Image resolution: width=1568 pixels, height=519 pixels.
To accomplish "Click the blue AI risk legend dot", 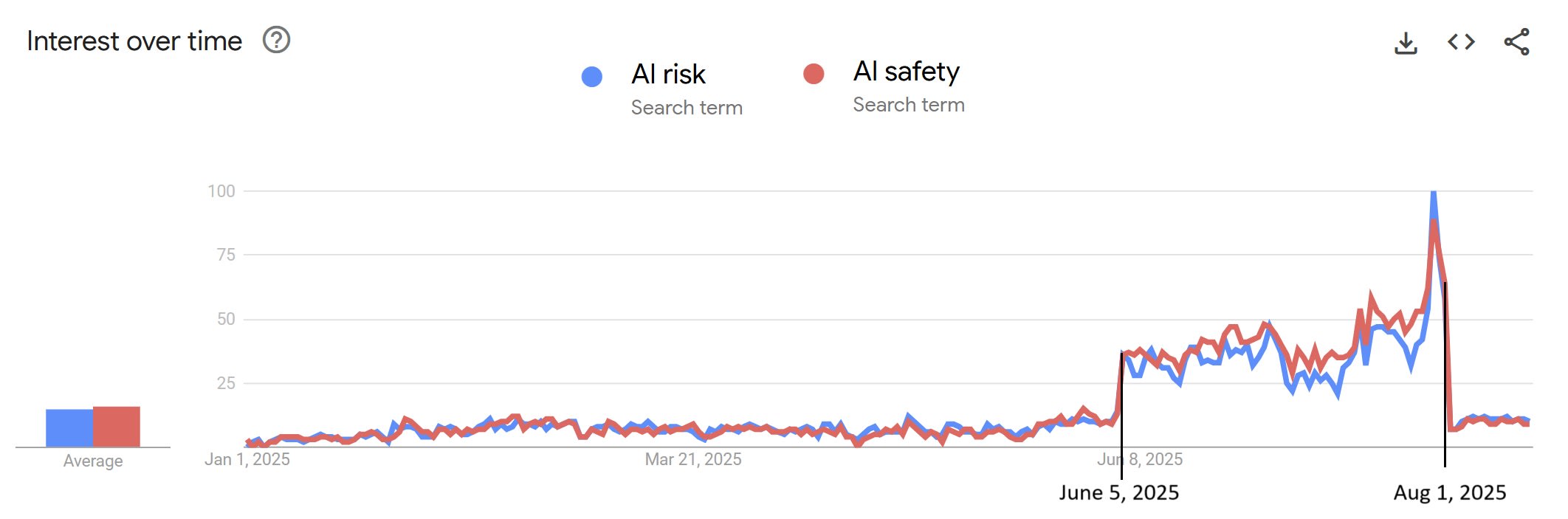I will pyautogui.click(x=592, y=77).
